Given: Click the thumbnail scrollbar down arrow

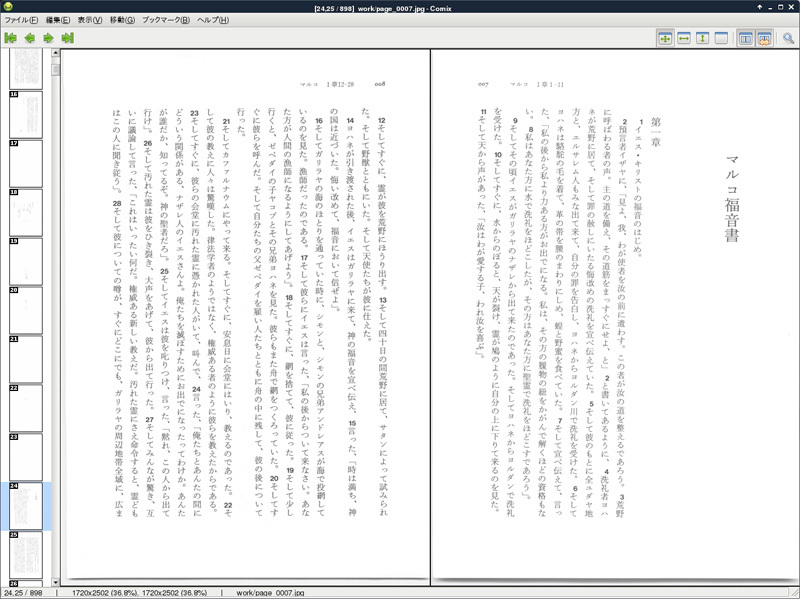Looking at the screenshot, I should [x=56, y=583].
